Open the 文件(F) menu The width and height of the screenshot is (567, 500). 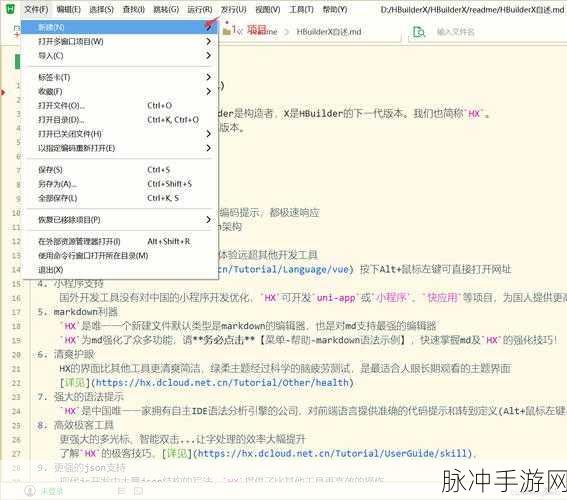pos(36,10)
